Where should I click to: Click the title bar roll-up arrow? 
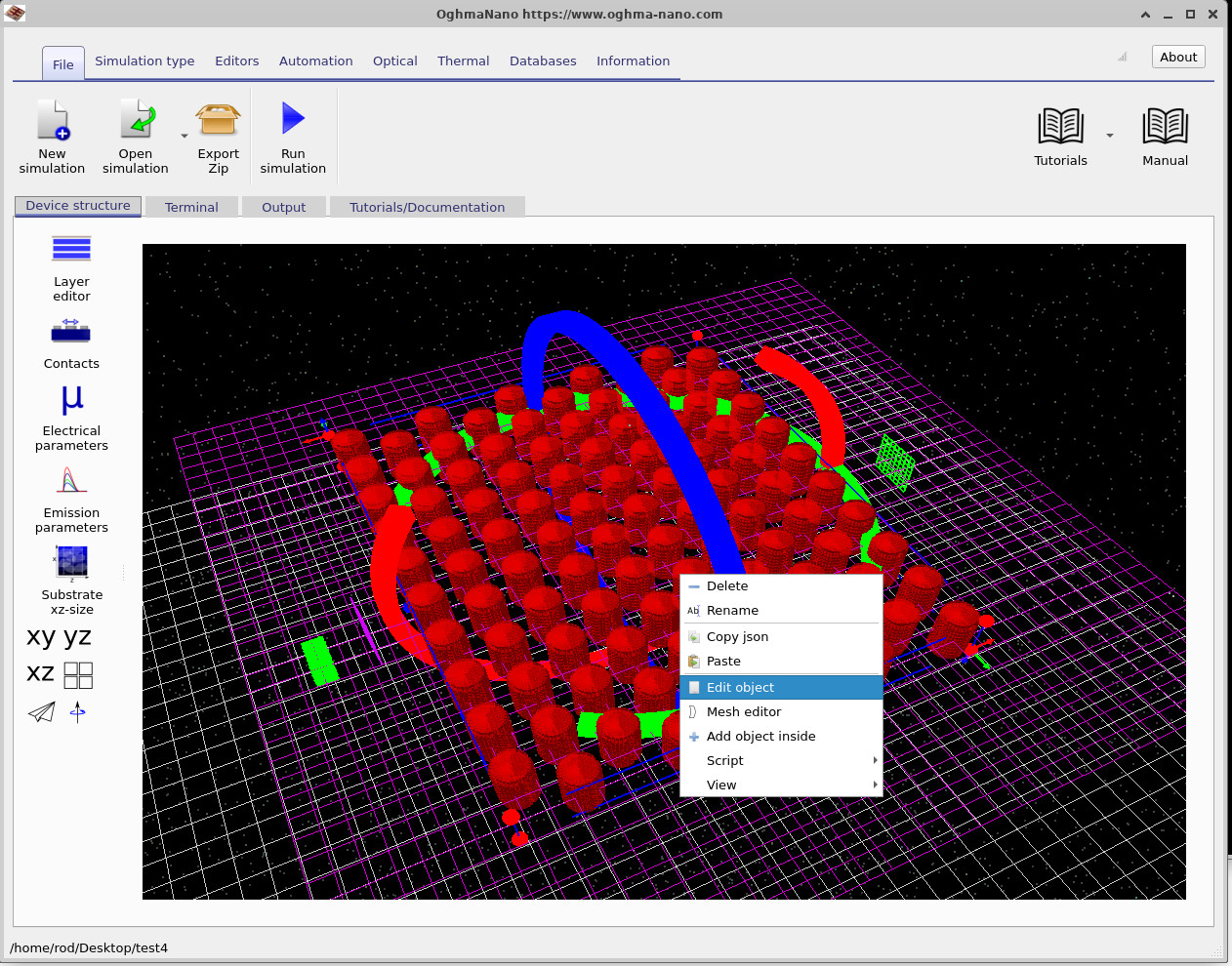coord(1145,15)
